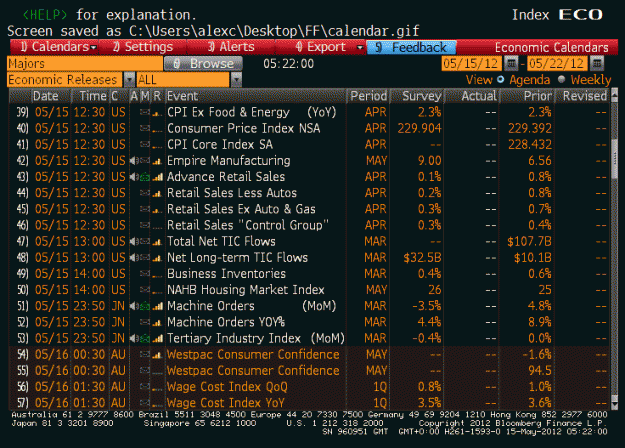Click speaker alert icon on Empire Manufacturing row
This screenshot has width=625, height=448.
(134, 161)
